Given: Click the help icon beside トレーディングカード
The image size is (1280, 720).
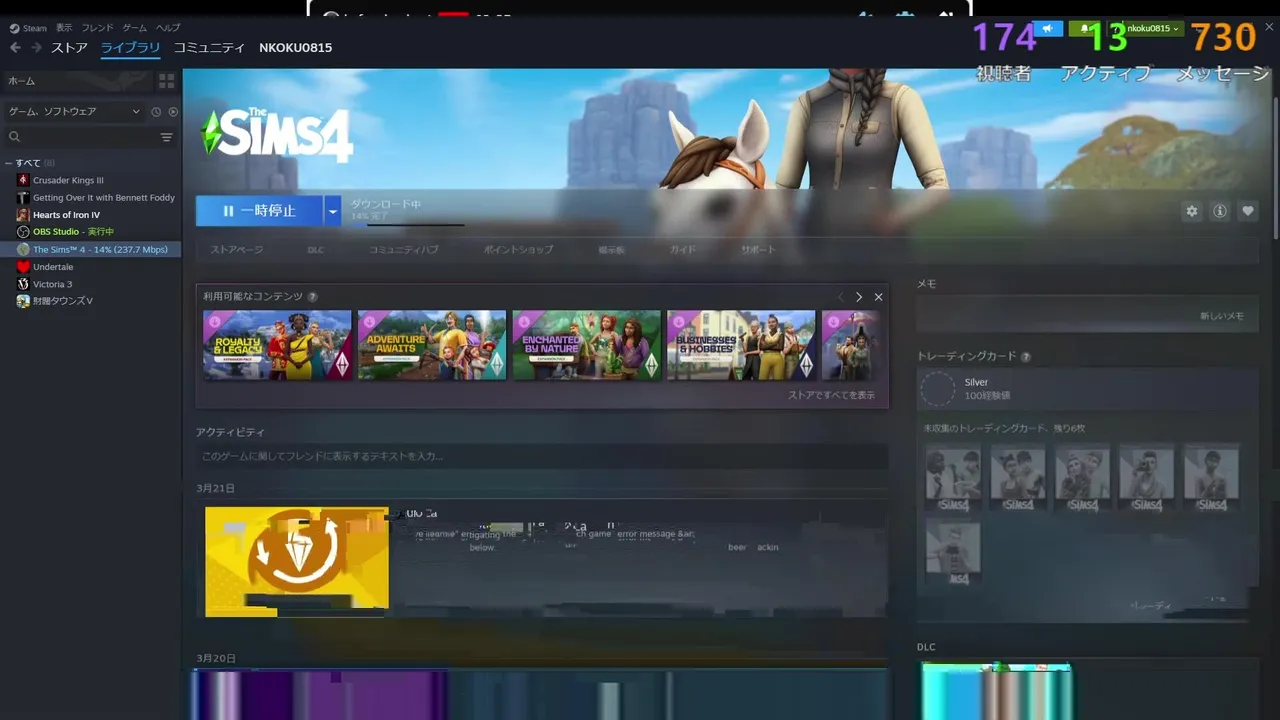Looking at the screenshot, I should pos(1026,357).
